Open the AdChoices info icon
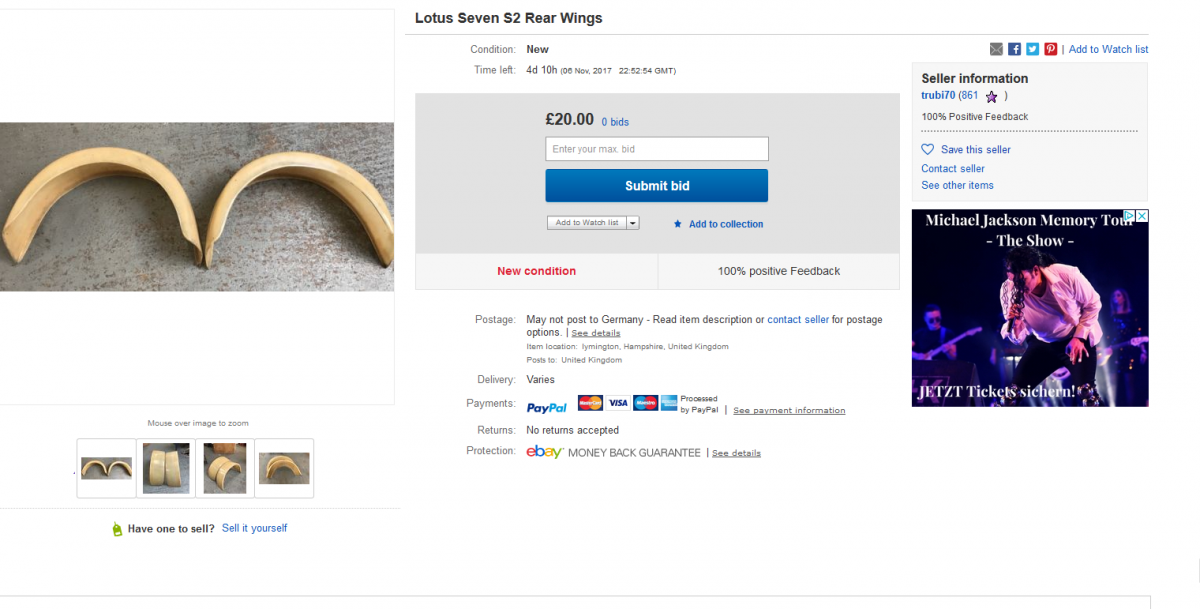1200x609 pixels. coord(1129,216)
